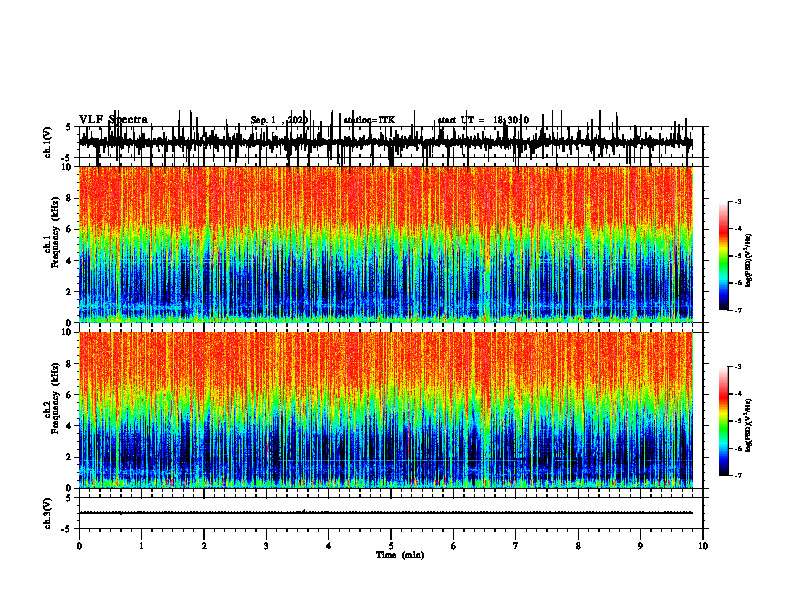The image size is (792, 612).
Task: Click inside the ch.2 spectrogram panel
Action: (386, 410)
